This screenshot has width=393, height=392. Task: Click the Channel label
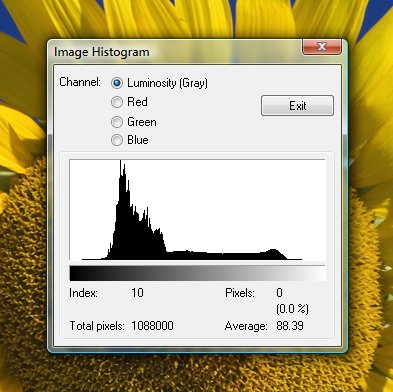pos(80,82)
